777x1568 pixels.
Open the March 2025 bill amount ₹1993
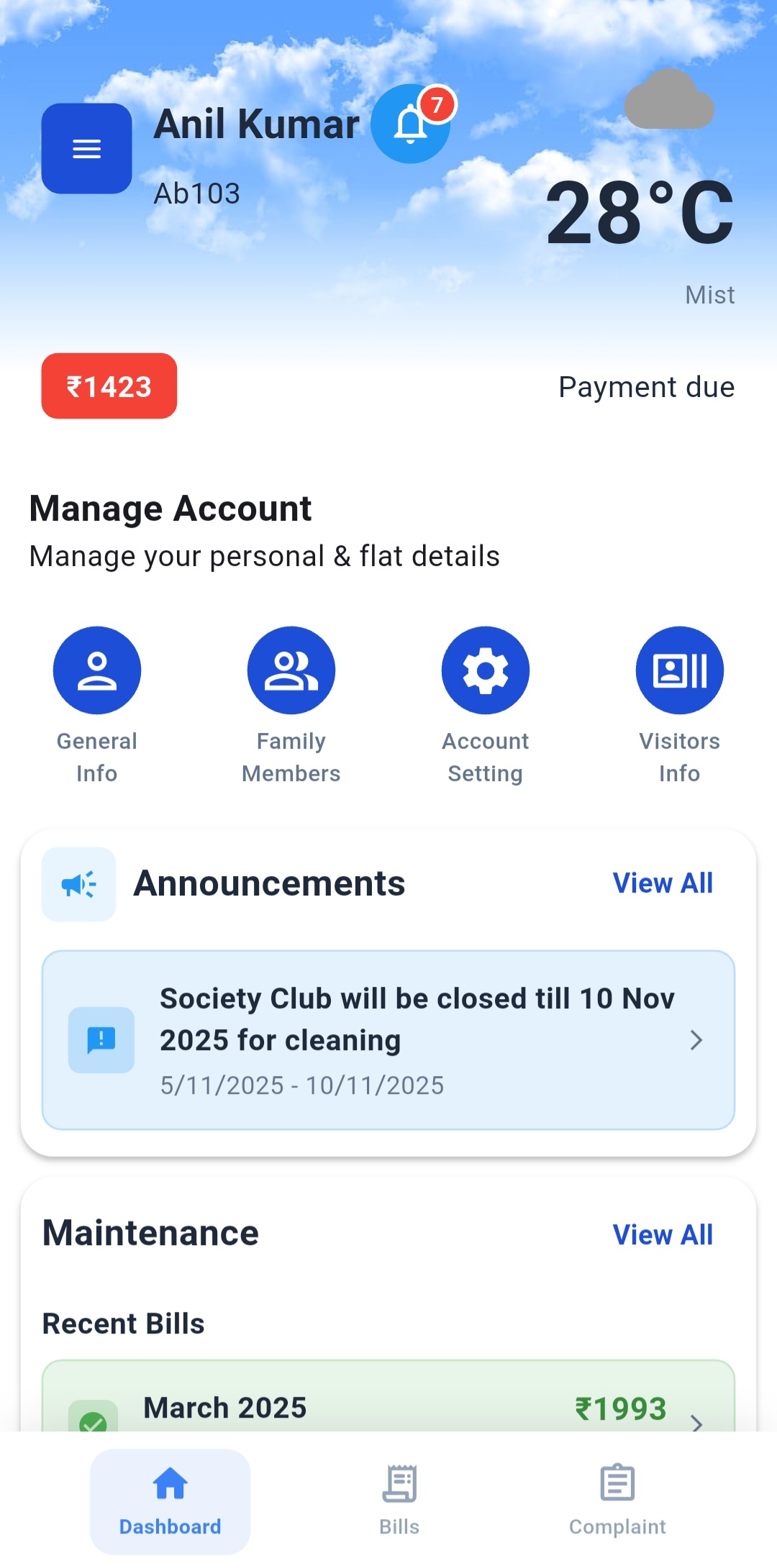620,1408
